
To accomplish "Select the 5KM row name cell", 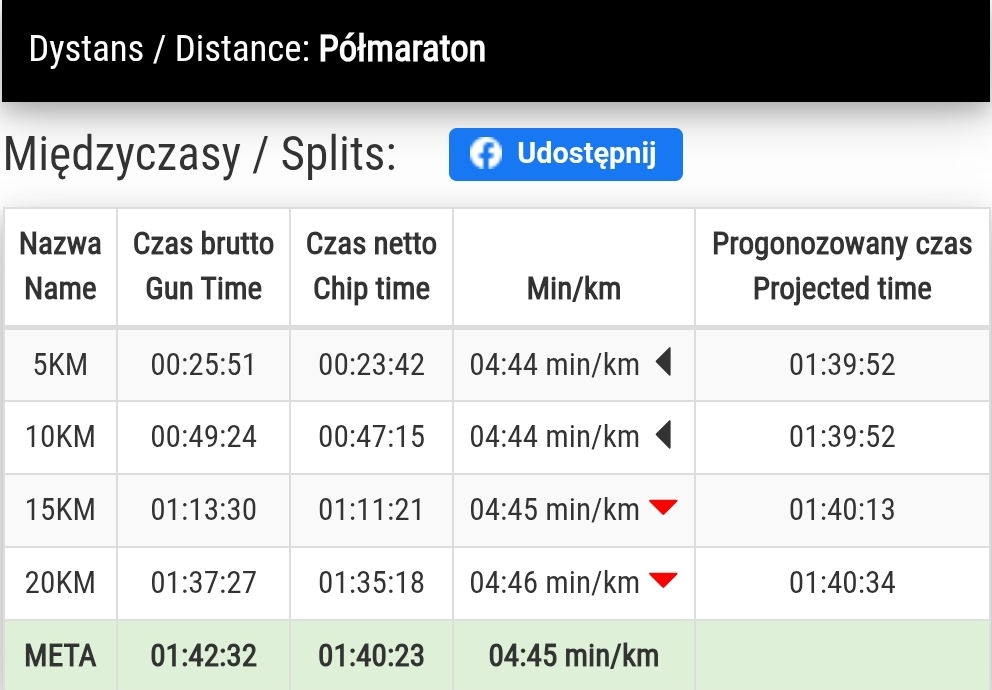I will coord(60,364).
